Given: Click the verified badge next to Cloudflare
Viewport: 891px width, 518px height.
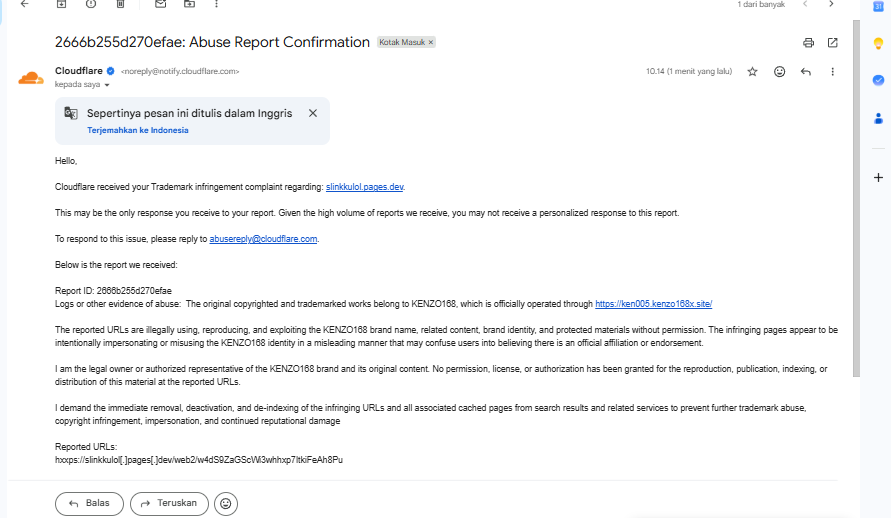Looking at the screenshot, I should click(x=111, y=71).
